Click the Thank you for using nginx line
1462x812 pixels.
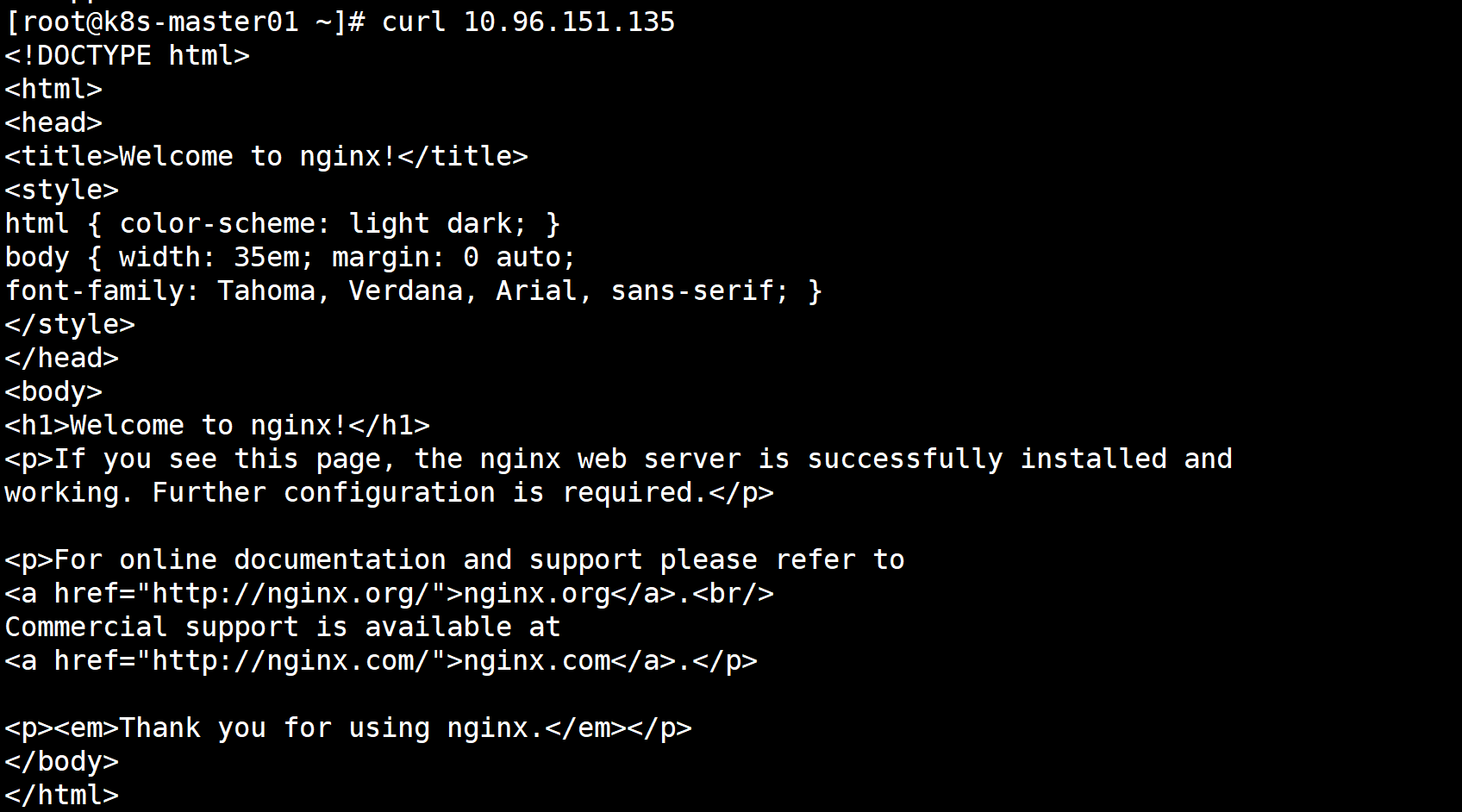pyautogui.click(x=348, y=728)
